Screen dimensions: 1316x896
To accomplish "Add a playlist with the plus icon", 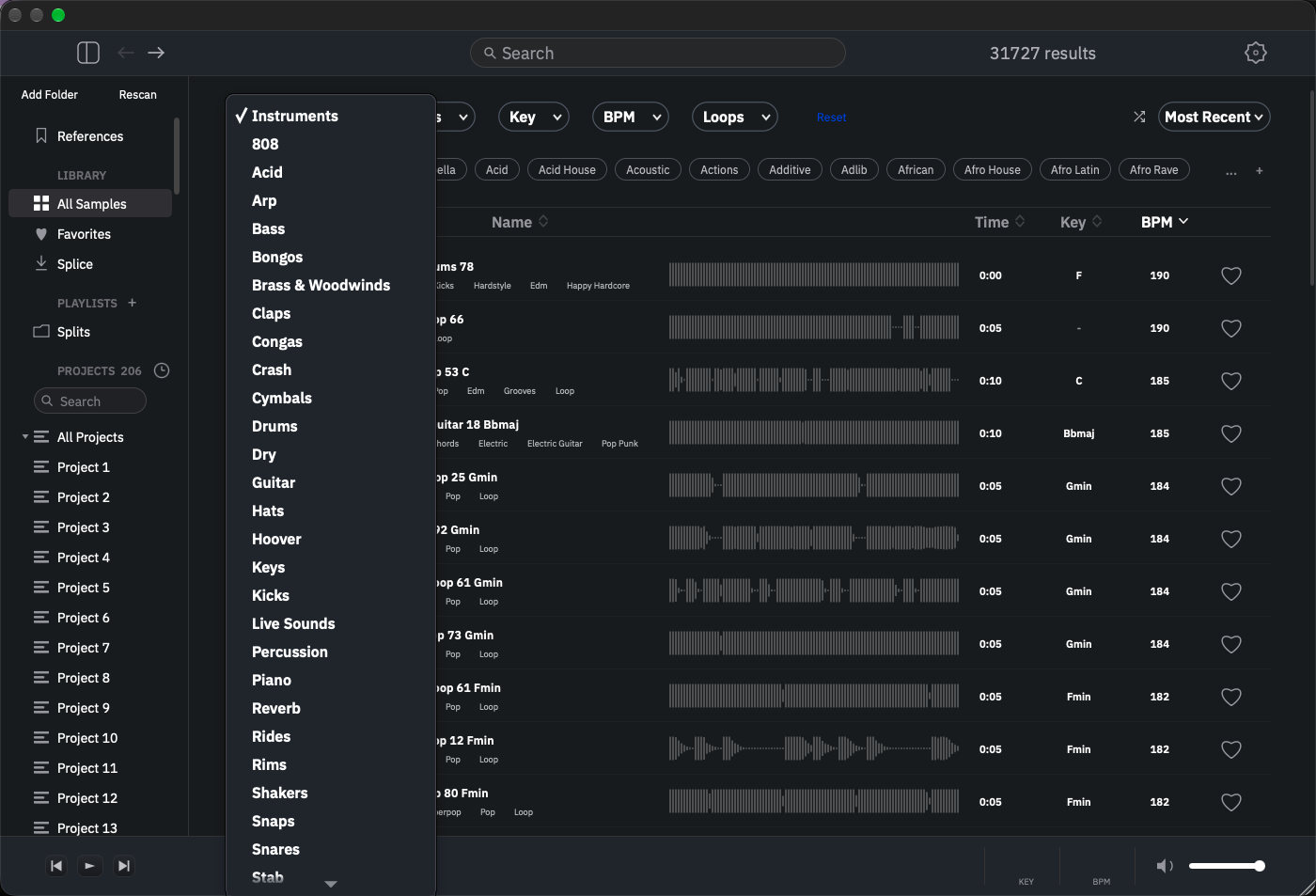I will [x=133, y=303].
